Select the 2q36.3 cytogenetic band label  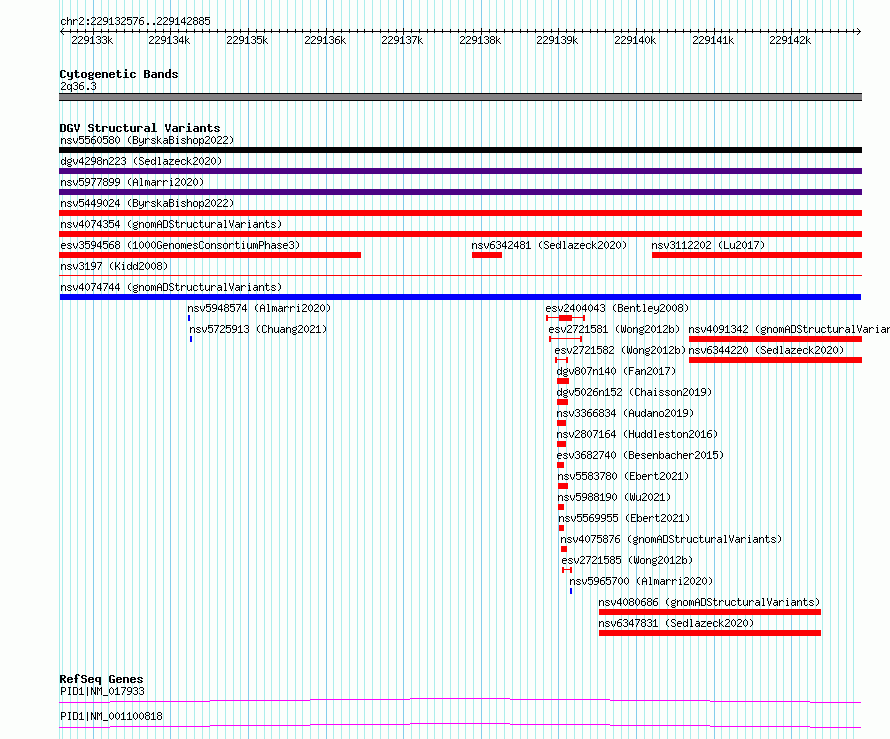tap(78, 86)
